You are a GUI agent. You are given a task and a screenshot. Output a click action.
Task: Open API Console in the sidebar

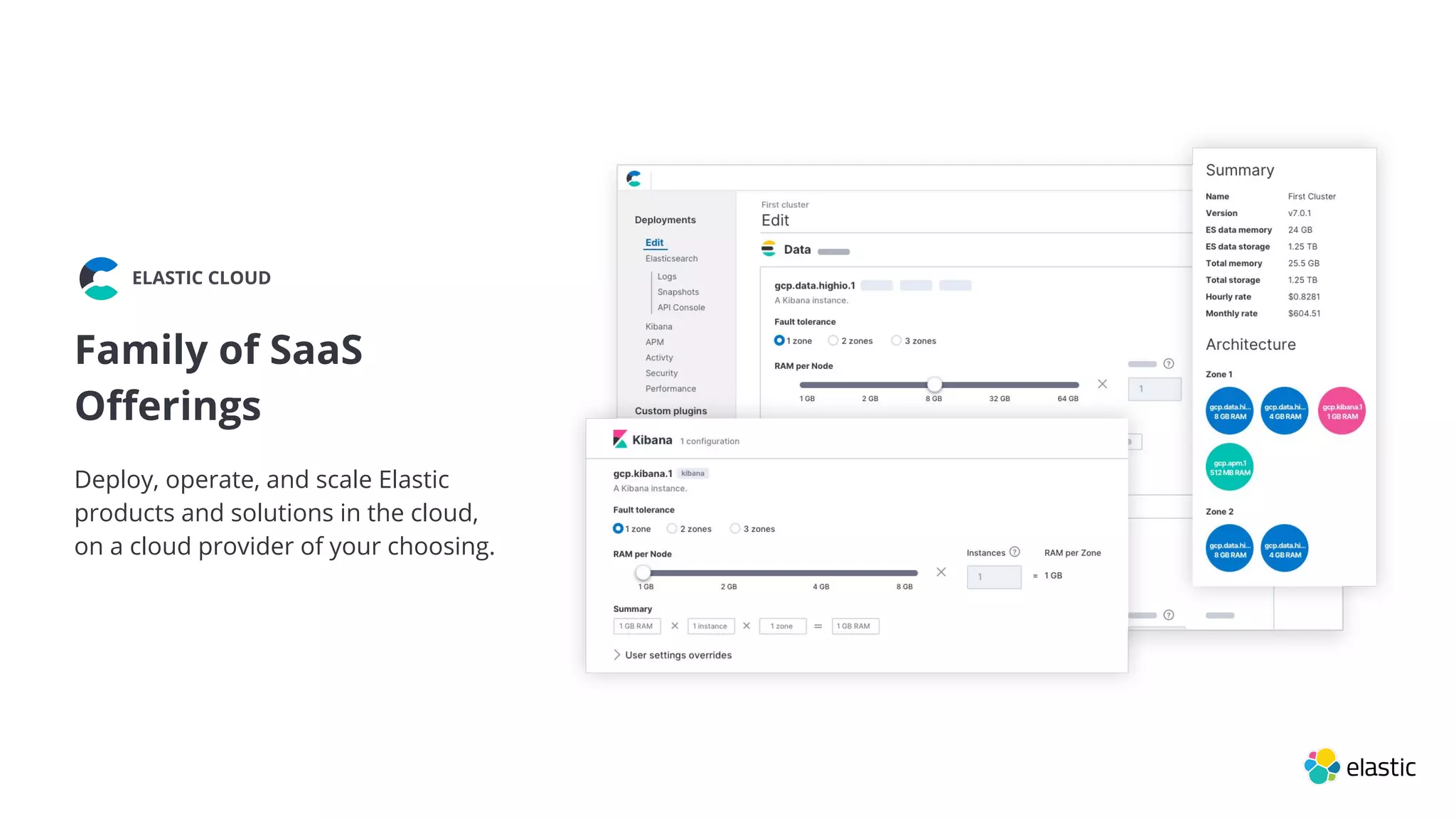point(681,308)
